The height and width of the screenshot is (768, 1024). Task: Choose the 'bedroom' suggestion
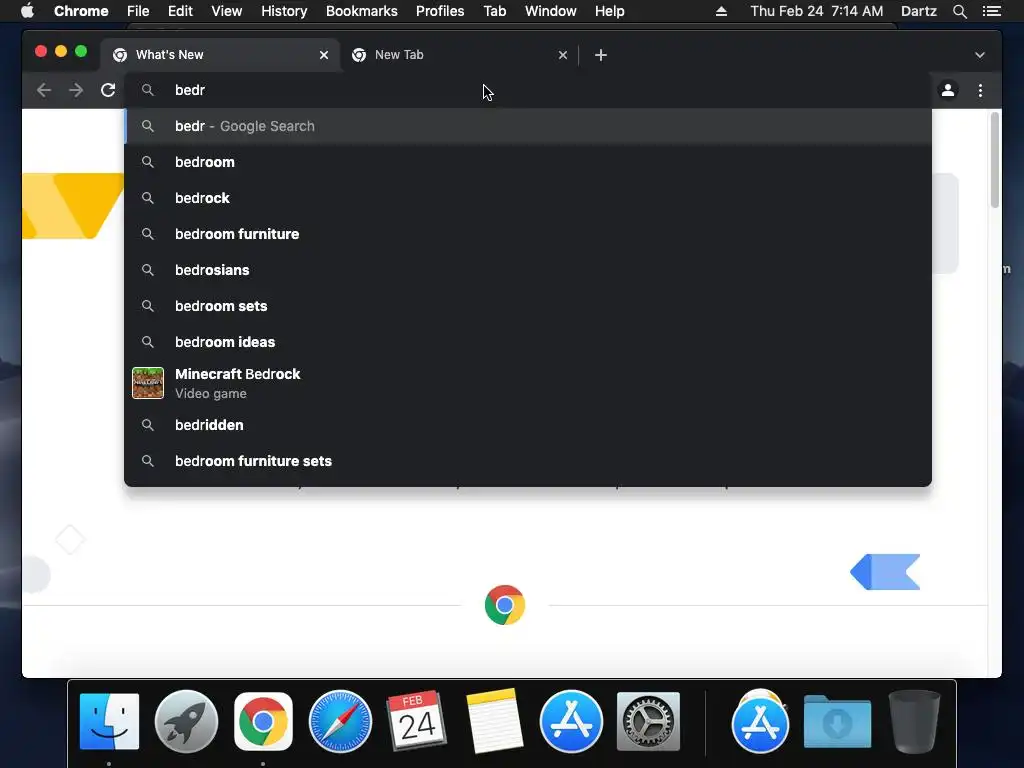pyautogui.click(x=528, y=162)
